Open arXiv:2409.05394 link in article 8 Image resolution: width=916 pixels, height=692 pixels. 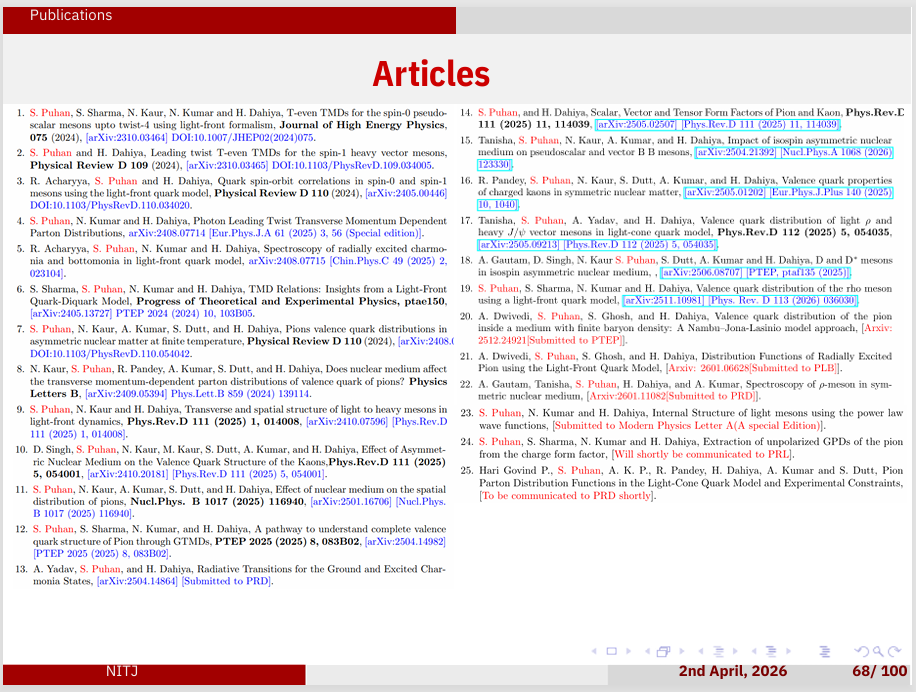click(126, 394)
